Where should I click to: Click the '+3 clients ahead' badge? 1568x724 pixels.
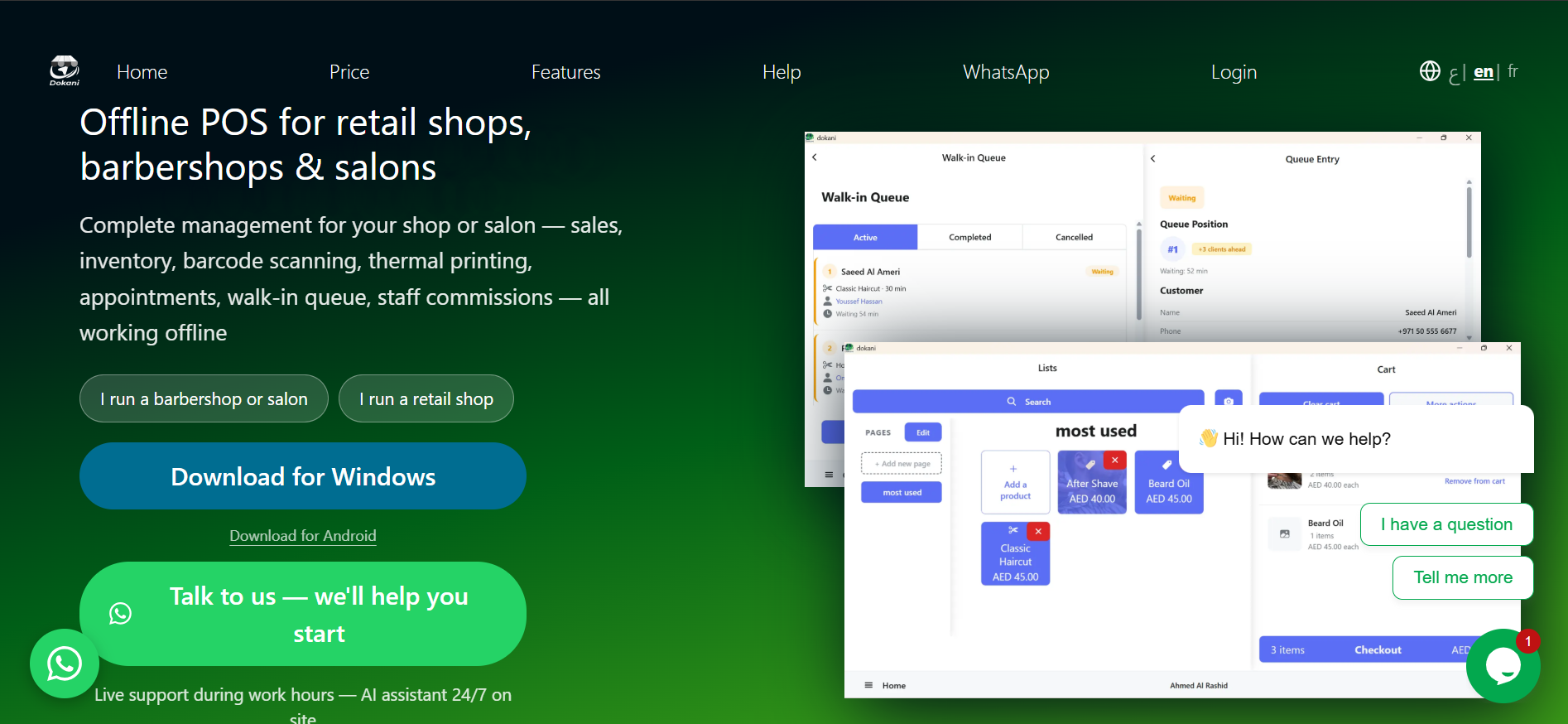(1222, 249)
